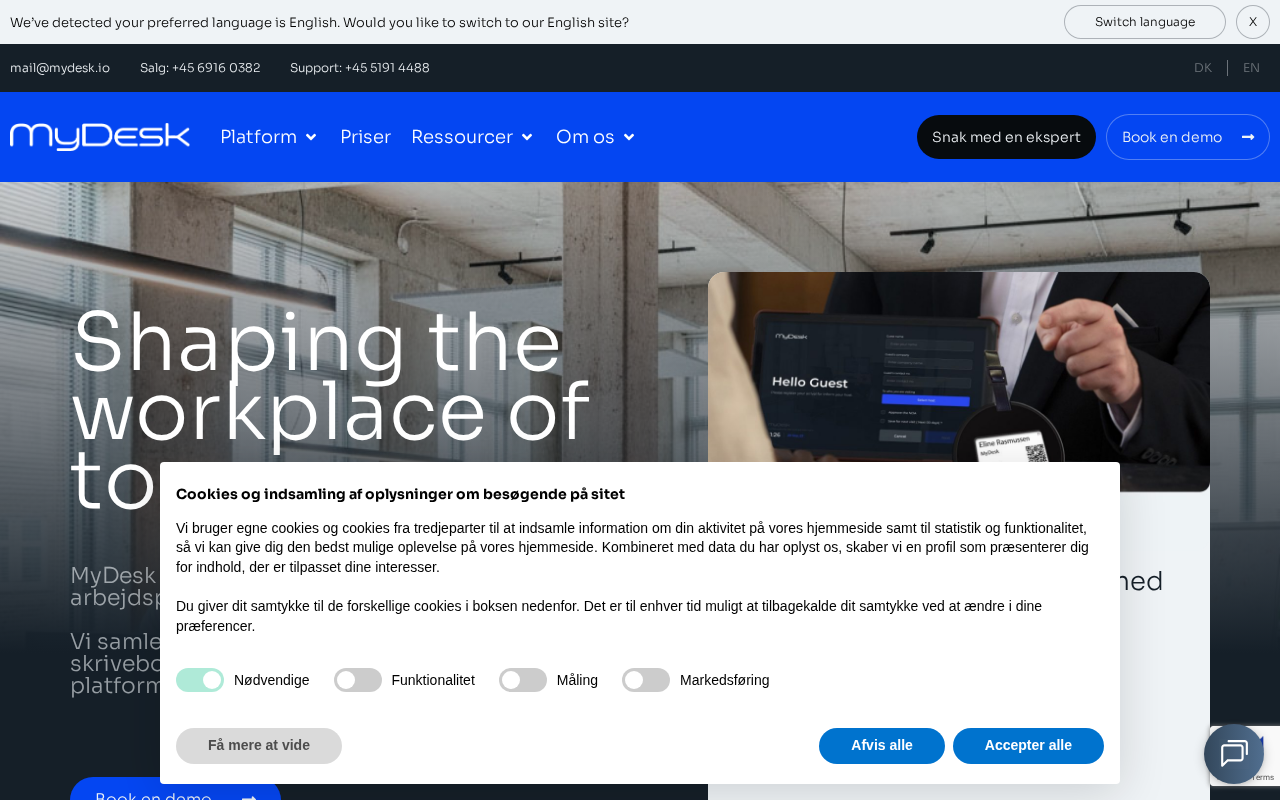The height and width of the screenshot is (800, 1280).
Task: Open the Om os menu item
Action: (585, 137)
